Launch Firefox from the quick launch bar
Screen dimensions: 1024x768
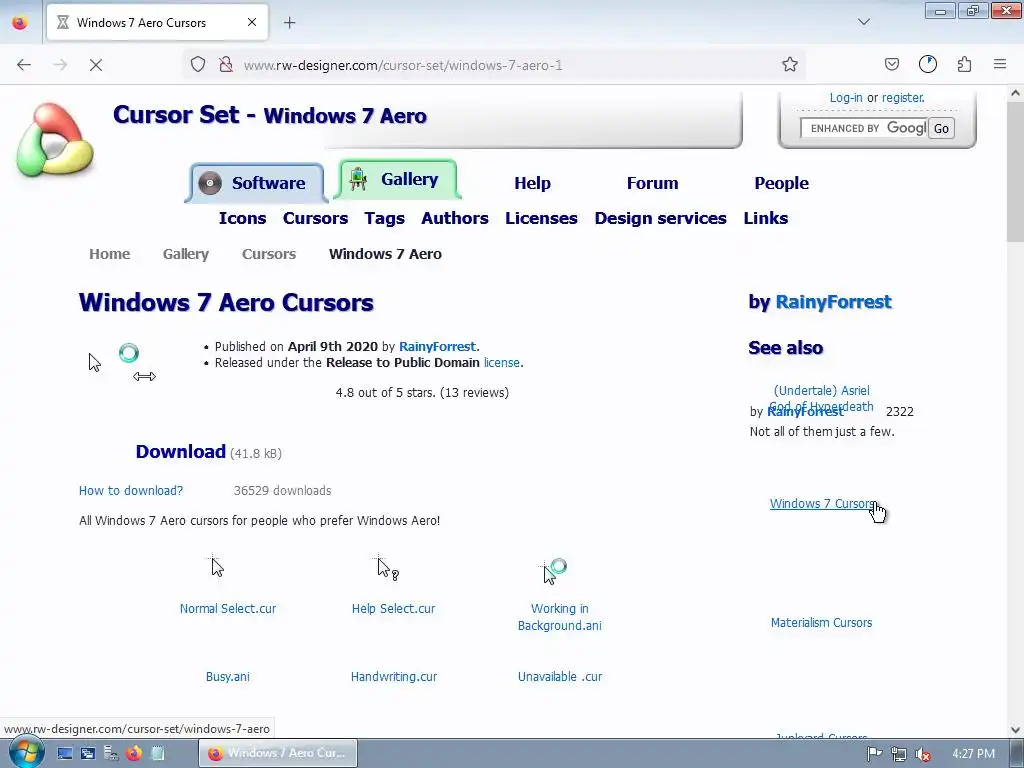pos(134,754)
